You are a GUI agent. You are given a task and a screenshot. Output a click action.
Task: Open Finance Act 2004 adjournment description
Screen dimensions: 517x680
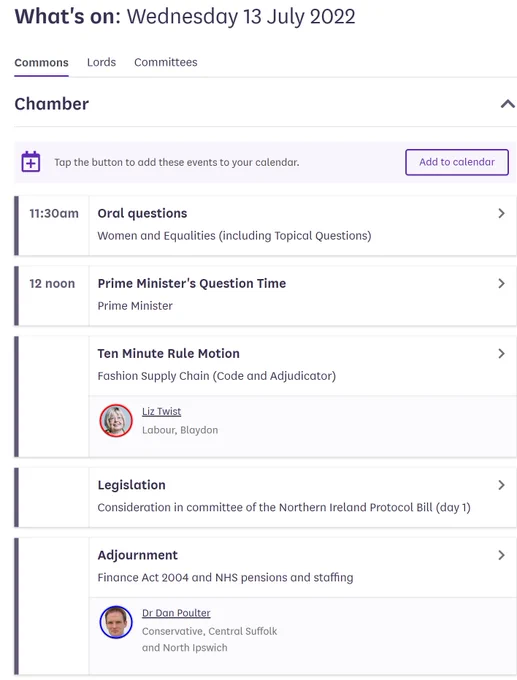pyautogui.click(x=226, y=578)
